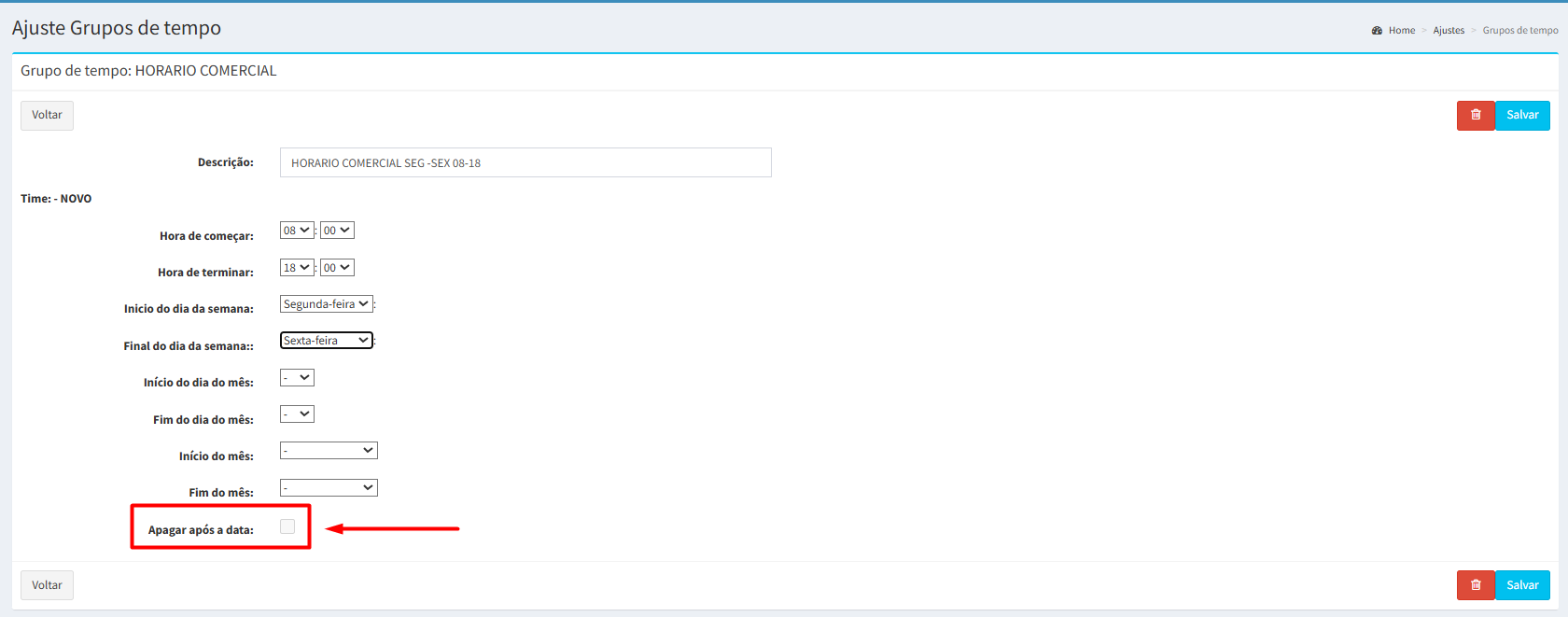Enable the 'Apagar após a data' checkbox
The height and width of the screenshot is (617, 1568).
287,527
